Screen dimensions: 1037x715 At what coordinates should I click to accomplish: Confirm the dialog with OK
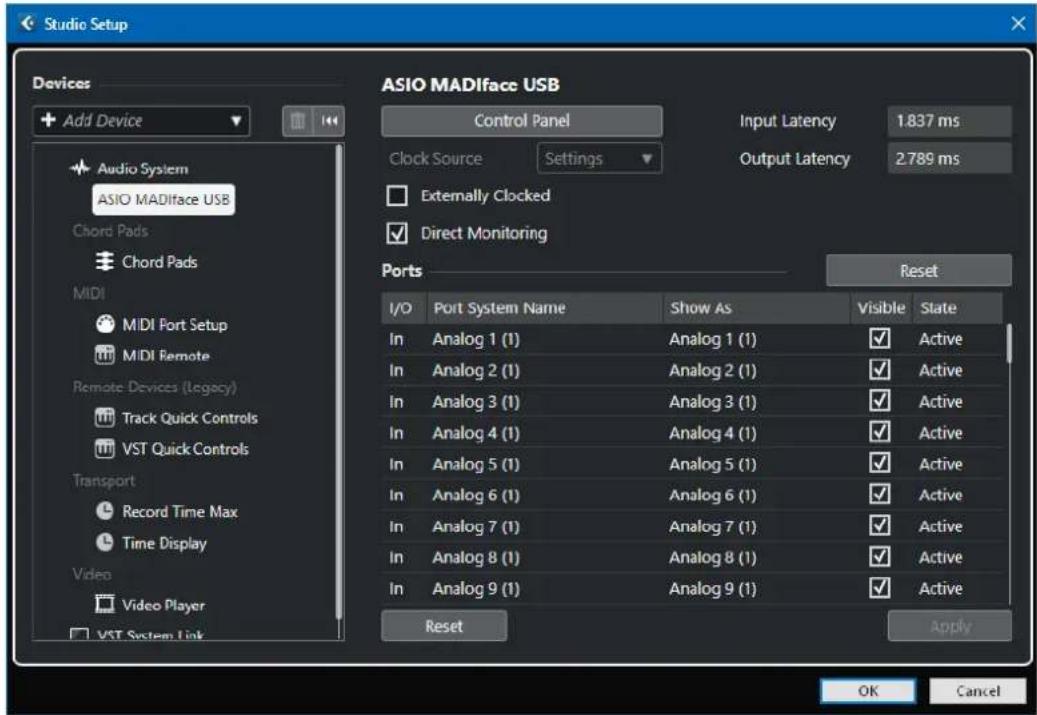coord(868,691)
